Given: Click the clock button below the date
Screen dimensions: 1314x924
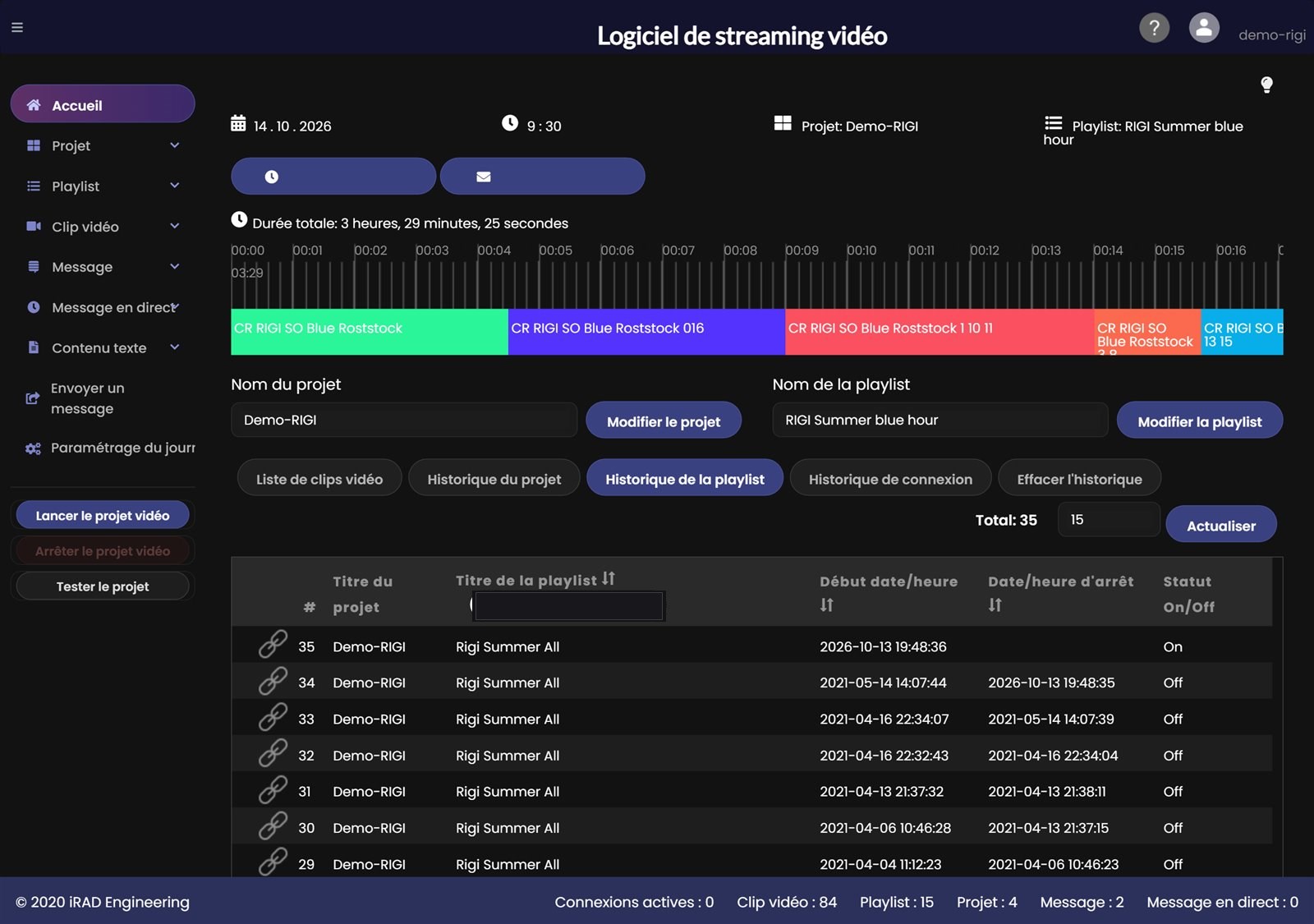Looking at the screenshot, I should (x=333, y=177).
